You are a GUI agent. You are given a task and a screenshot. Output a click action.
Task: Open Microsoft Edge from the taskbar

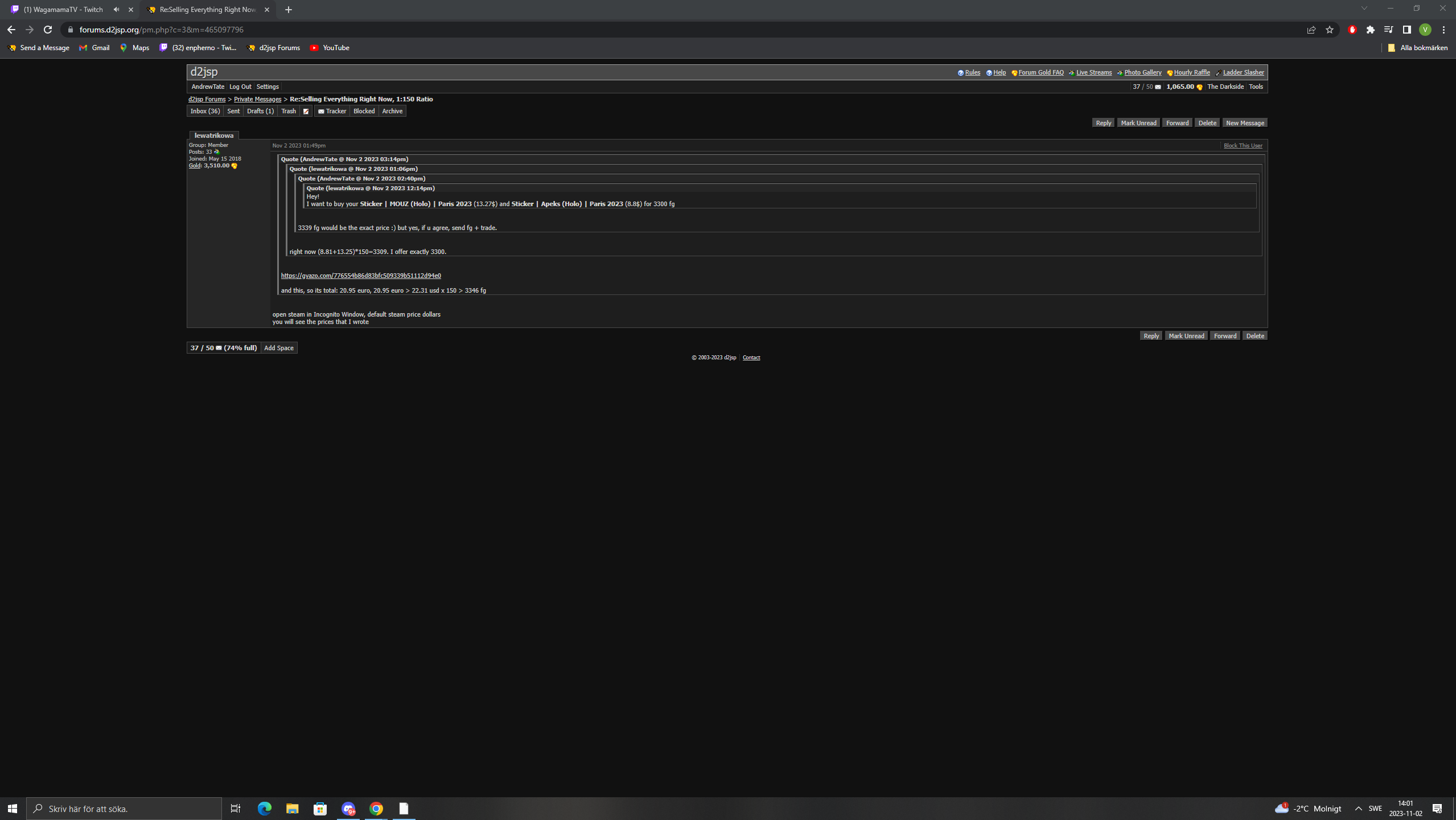pyautogui.click(x=264, y=809)
